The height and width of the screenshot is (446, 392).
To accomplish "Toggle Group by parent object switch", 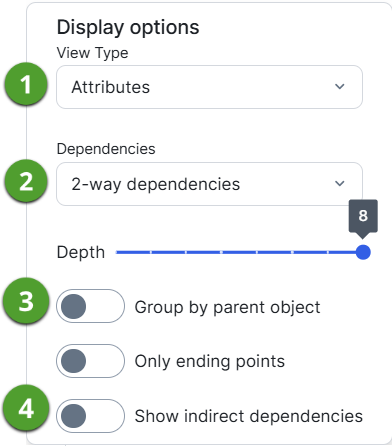I will (x=90, y=306).
